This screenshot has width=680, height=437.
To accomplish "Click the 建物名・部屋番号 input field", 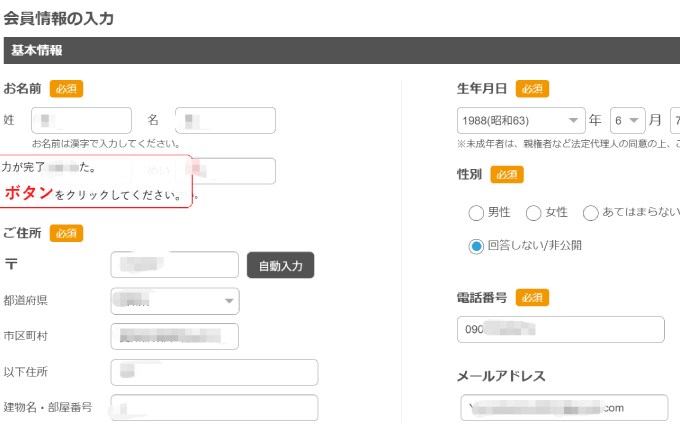I will pos(214,408).
